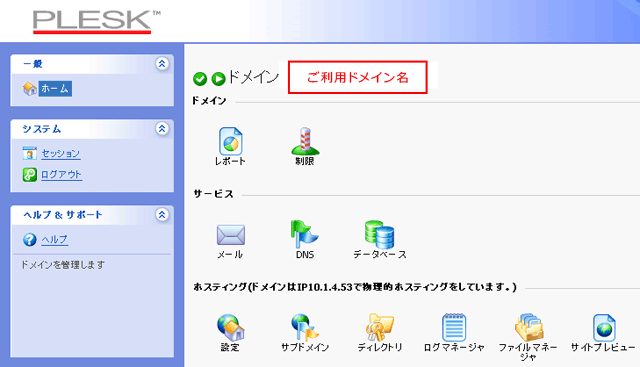Click the home house icon in sidebar
The height and width of the screenshot is (367, 640).
[30, 89]
